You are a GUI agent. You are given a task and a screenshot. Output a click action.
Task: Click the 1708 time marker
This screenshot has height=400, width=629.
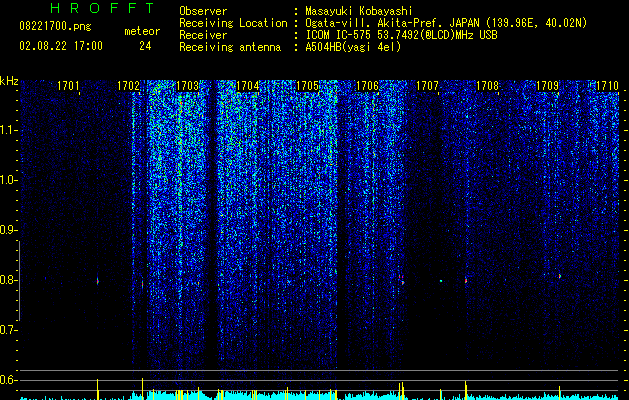point(487,86)
